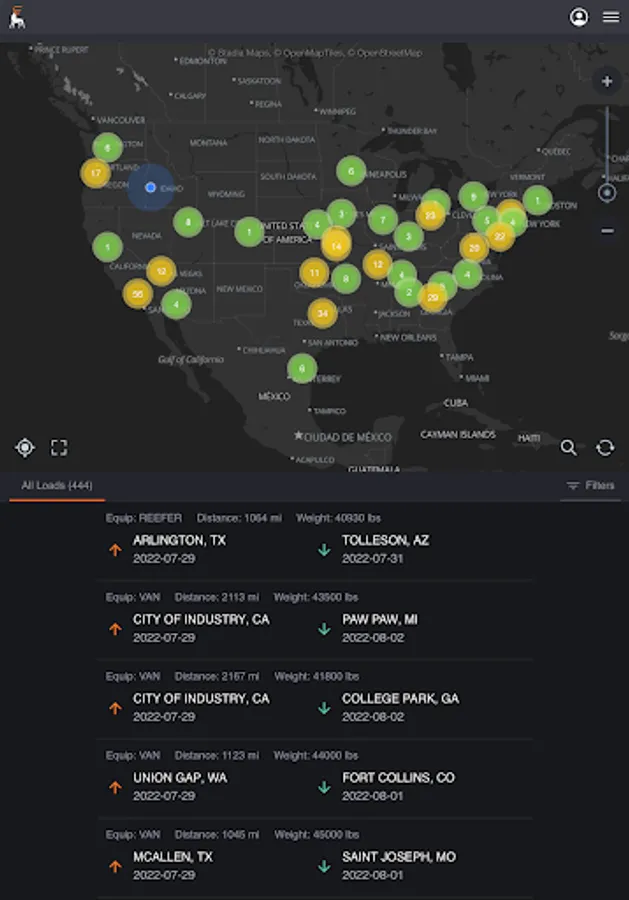Open the 12-load cluster near Las Vegas
629x900 pixels.
pos(161,271)
